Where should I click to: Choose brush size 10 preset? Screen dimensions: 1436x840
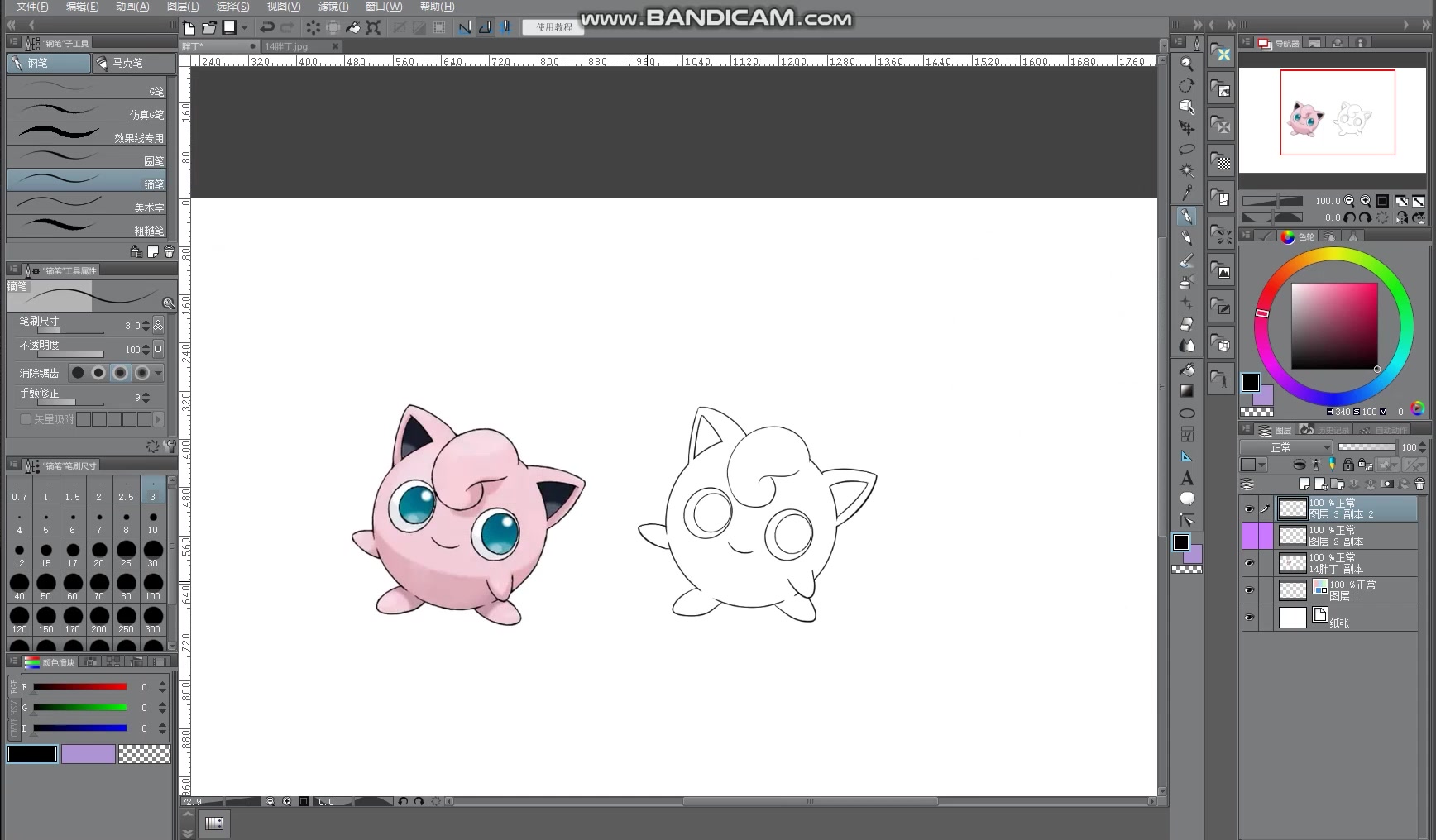coord(153,522)
